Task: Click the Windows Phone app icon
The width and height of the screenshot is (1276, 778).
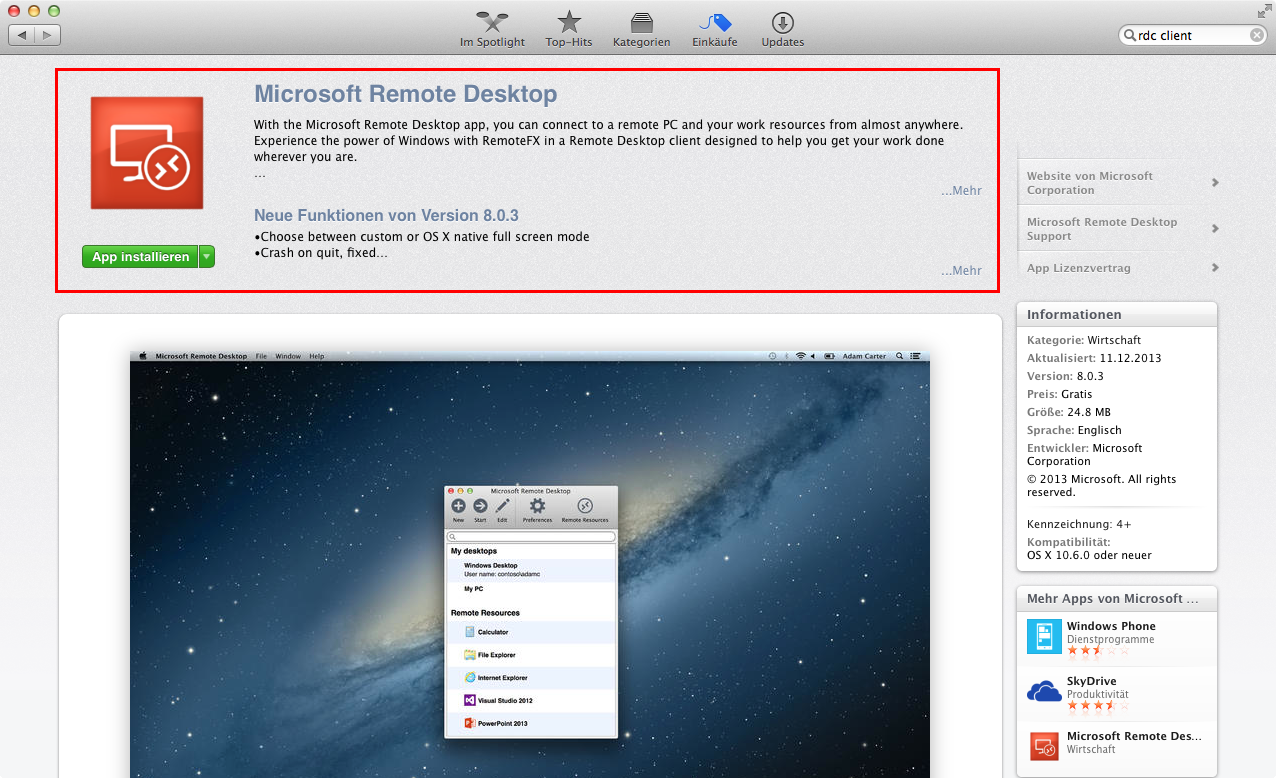Action: coord(1044,636)
